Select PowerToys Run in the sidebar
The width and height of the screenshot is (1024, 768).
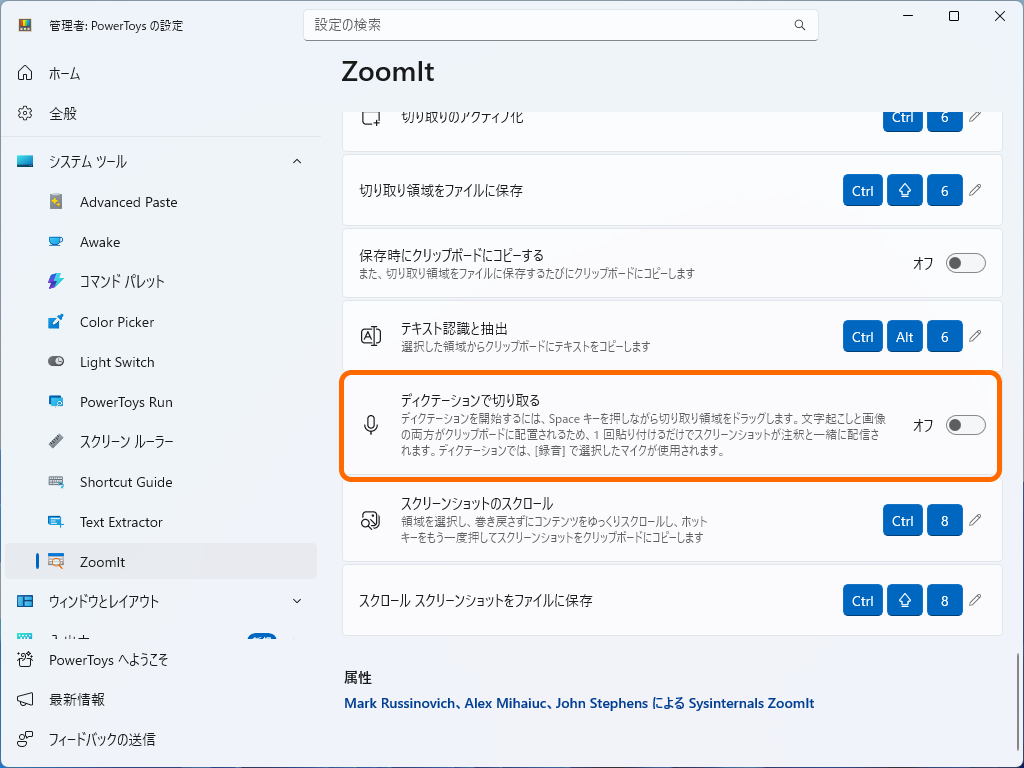(x=161, y=402)
